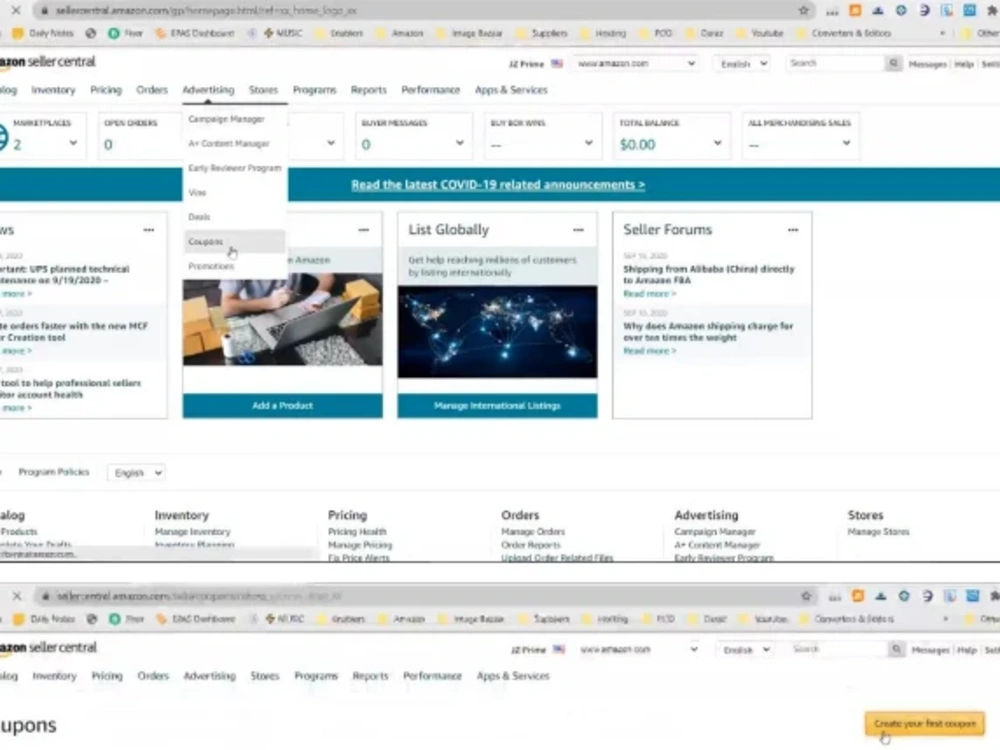This screenshot has height=750, width=1000.
Task: Open the Suppliers bookmark folder in top window
Action: click(543, 33)
